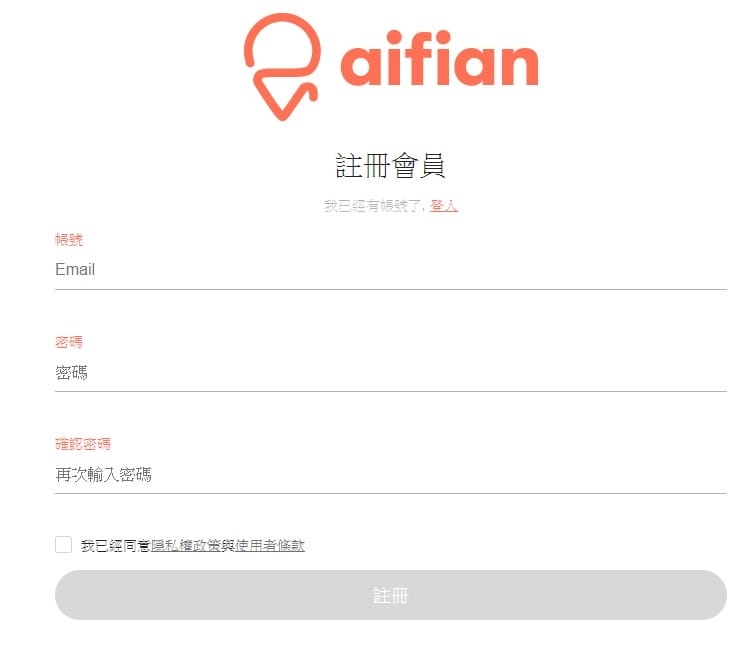Click the 確認密碼 field label
The width and height of the screenshot is (732, 659).
[x=83, y=444]
